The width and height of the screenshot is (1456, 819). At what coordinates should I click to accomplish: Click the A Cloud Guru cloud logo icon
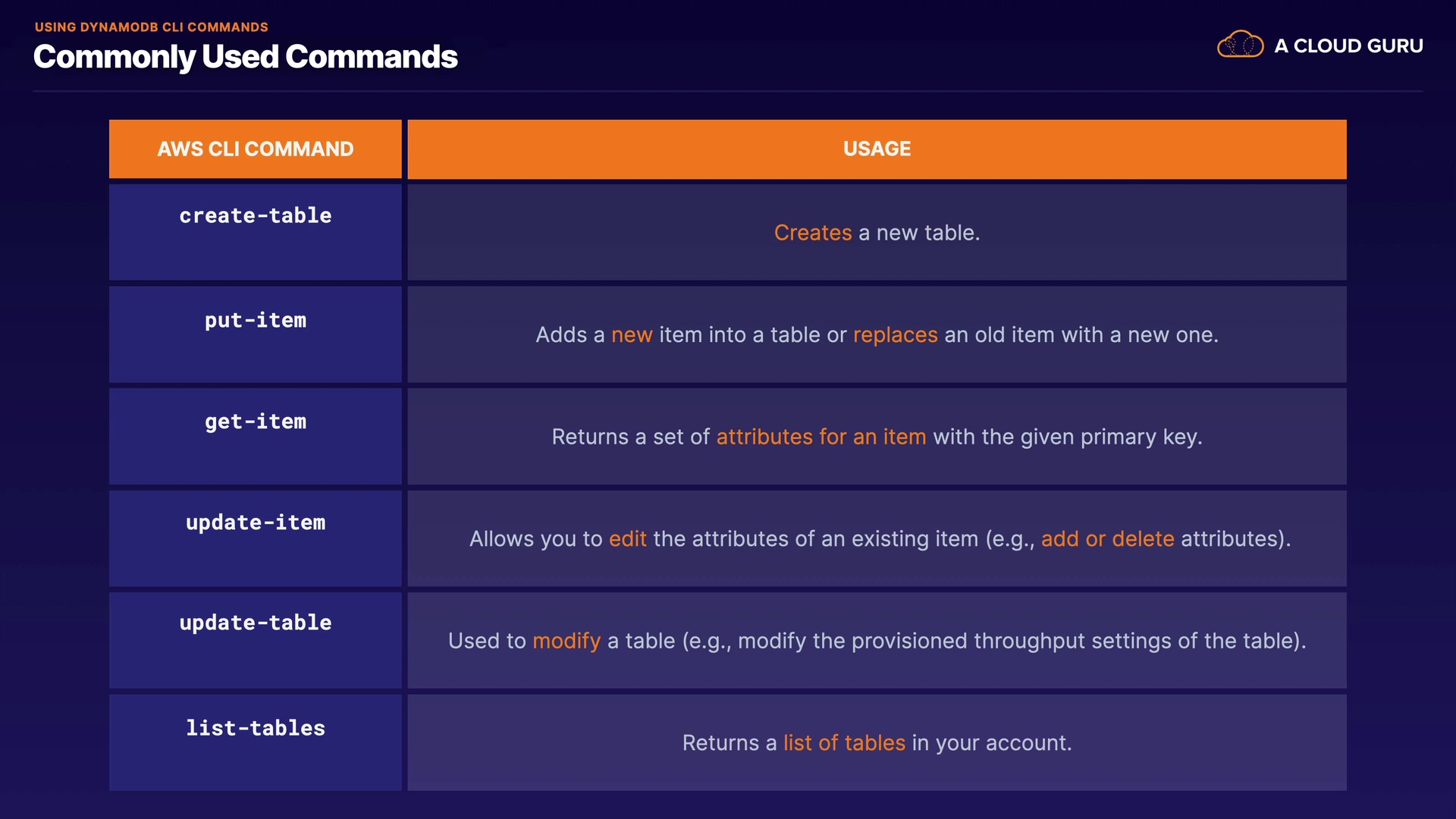coord(1240,45)
